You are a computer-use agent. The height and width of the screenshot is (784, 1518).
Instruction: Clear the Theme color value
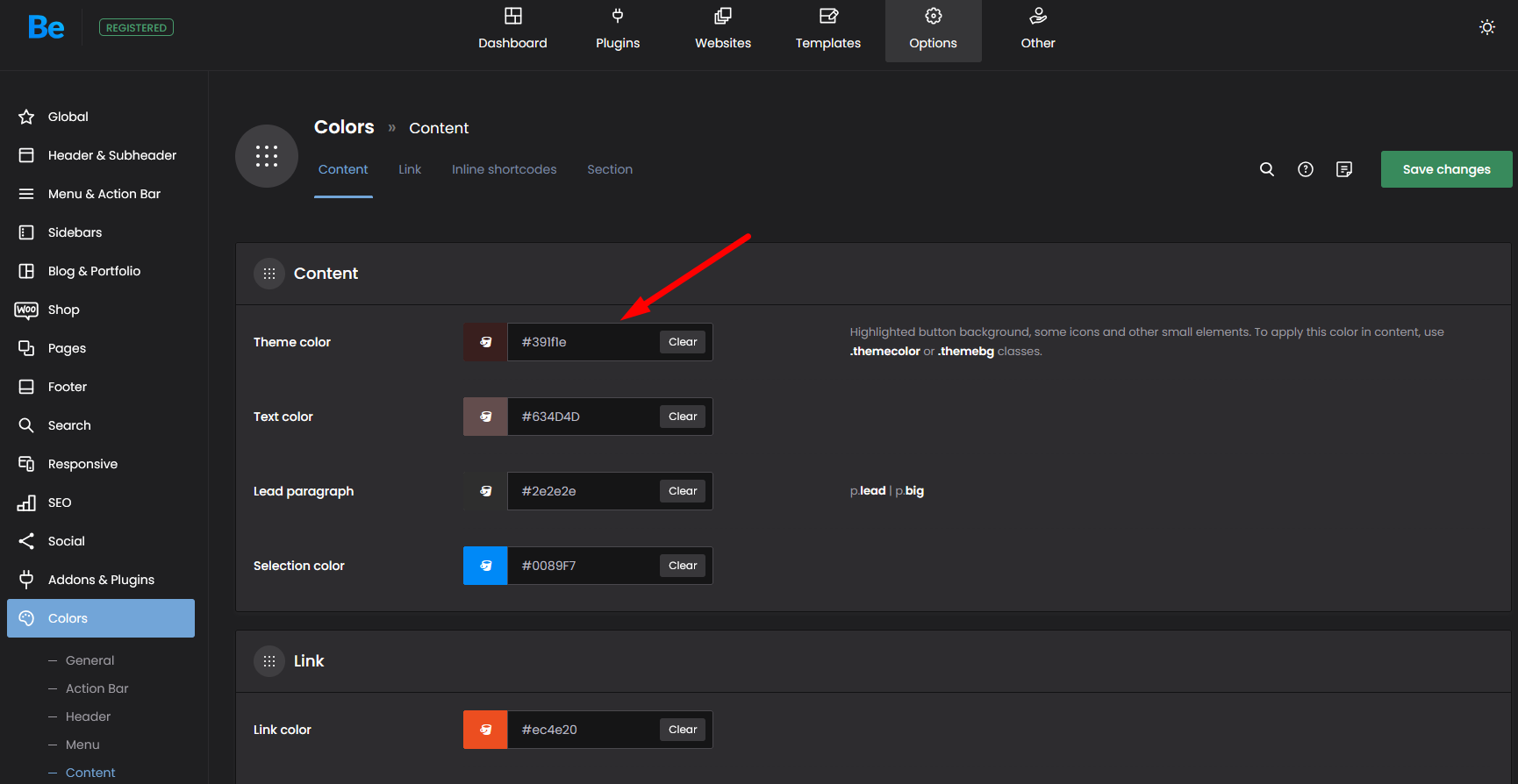click(x=683, y=342)
